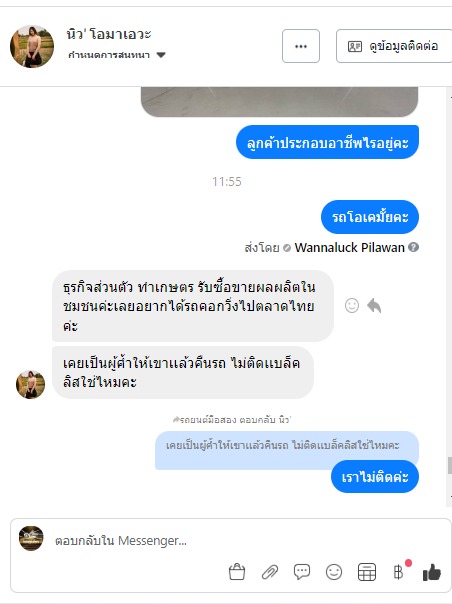
Task: Click the ดูข้อมูลติดต่อ button
Action: [x=394, y=46]
